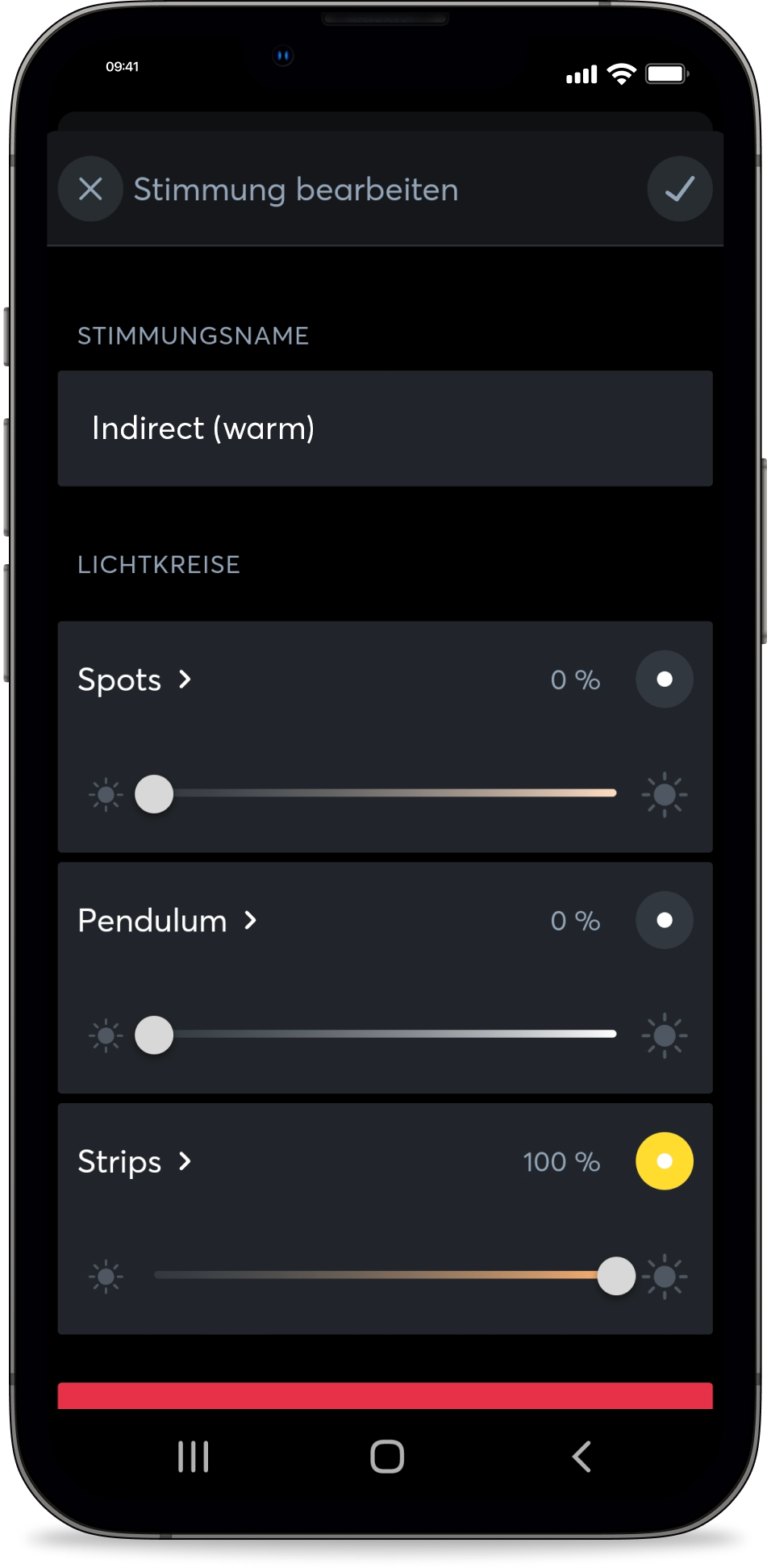Toggle the Spots light circuit on
The width and height of the screenshot is (771, 1568).
665,679
